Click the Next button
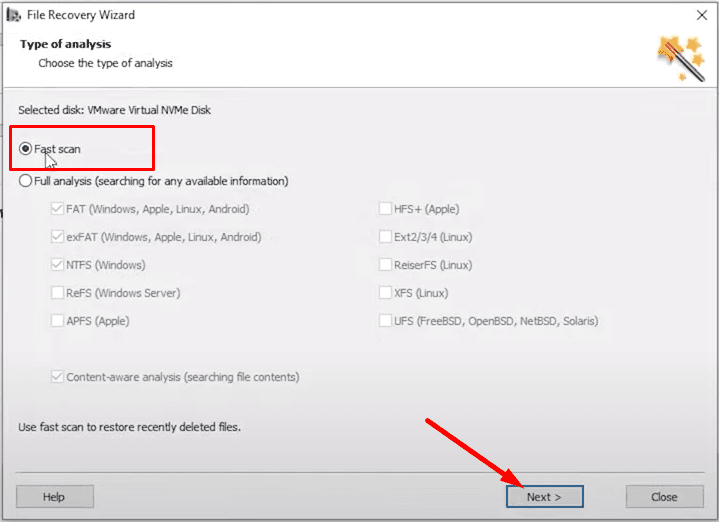 [544, 497]
